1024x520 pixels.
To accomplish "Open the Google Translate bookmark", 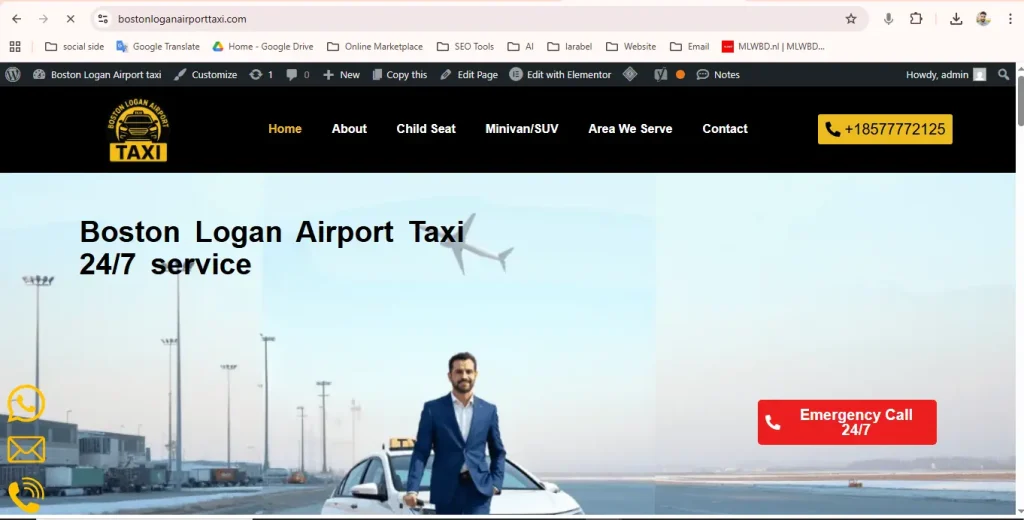I will (158, 46).
